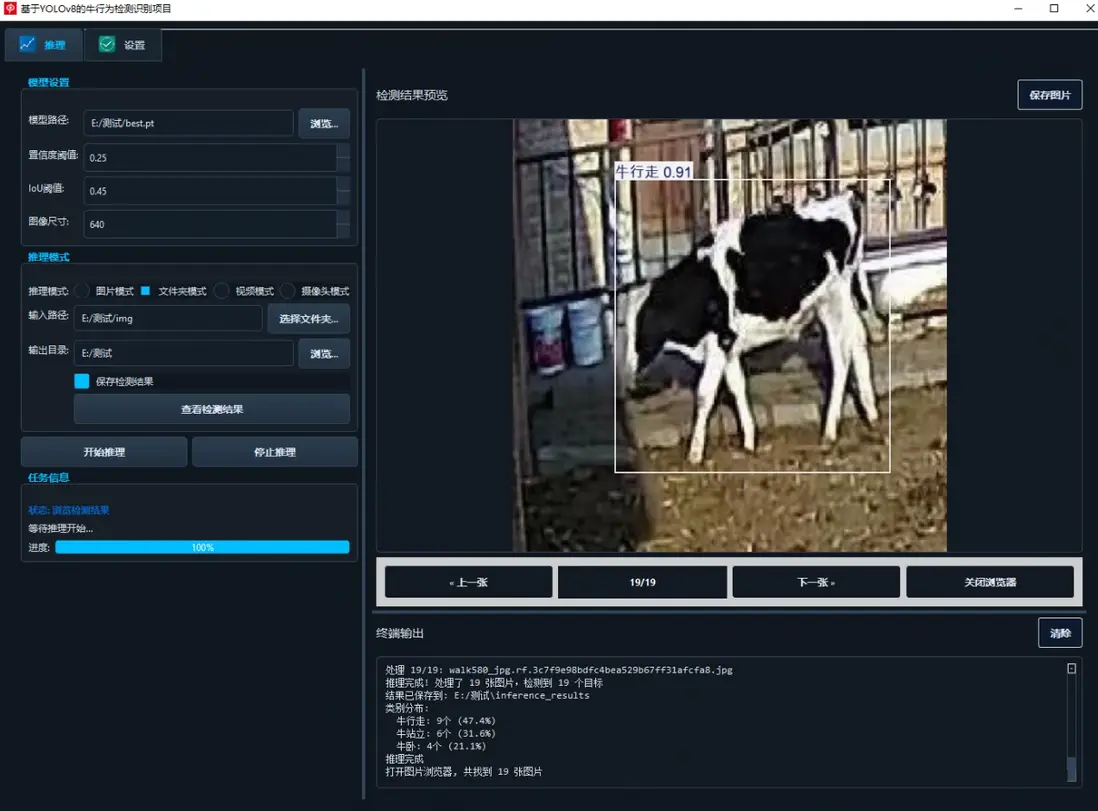Click the 100% progress bar
The height and width of the screenshot is (811, 1098).
(x=202, y=547)
